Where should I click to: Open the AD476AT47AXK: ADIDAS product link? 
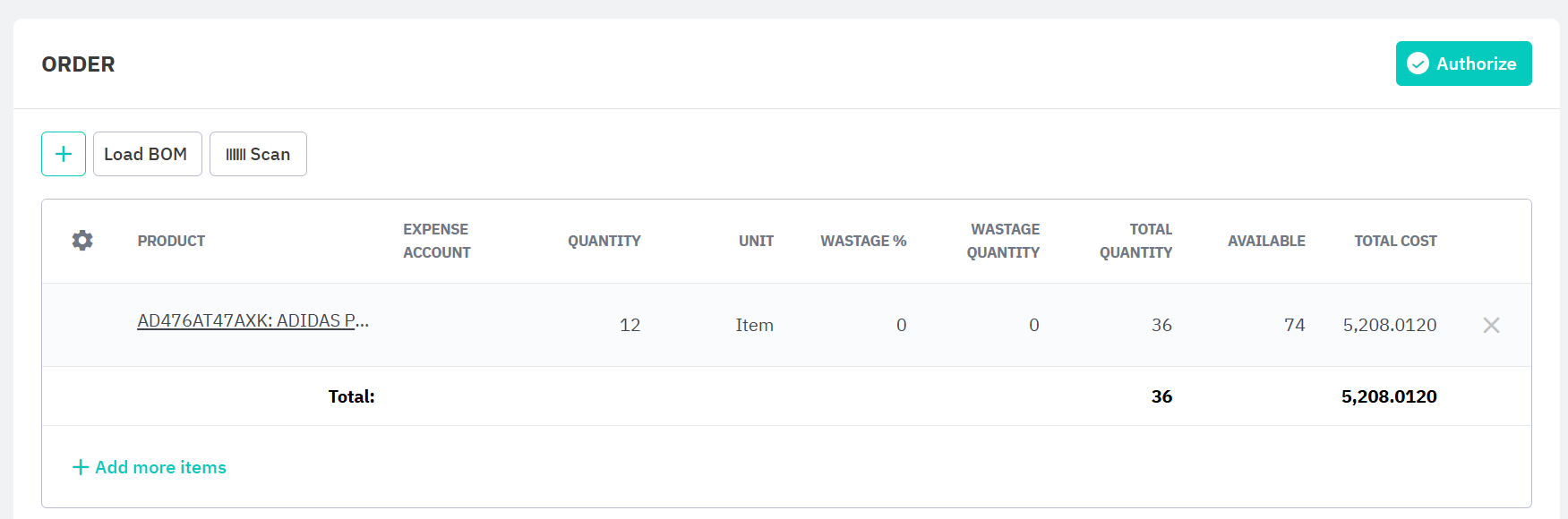click(x=253, y=320)
